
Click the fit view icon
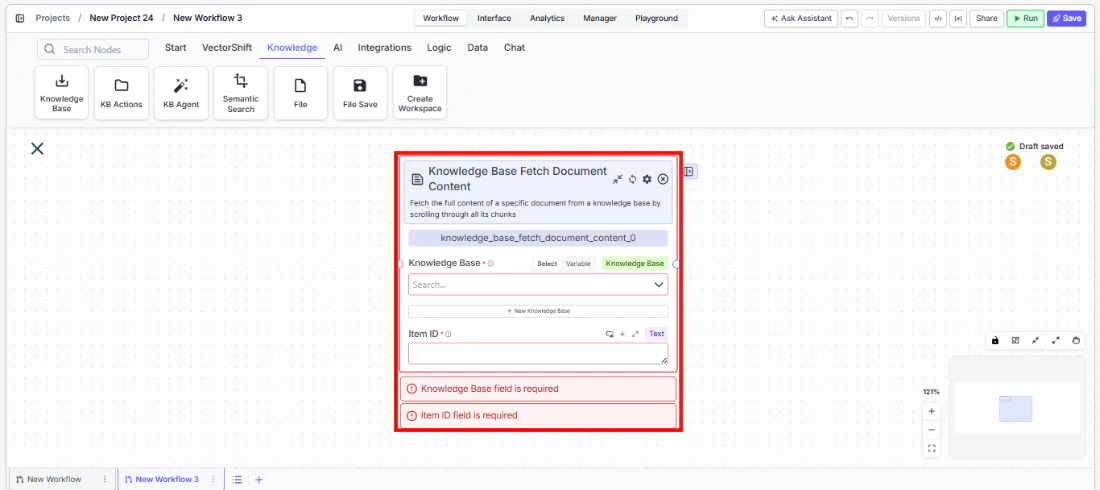pos(932,449)
